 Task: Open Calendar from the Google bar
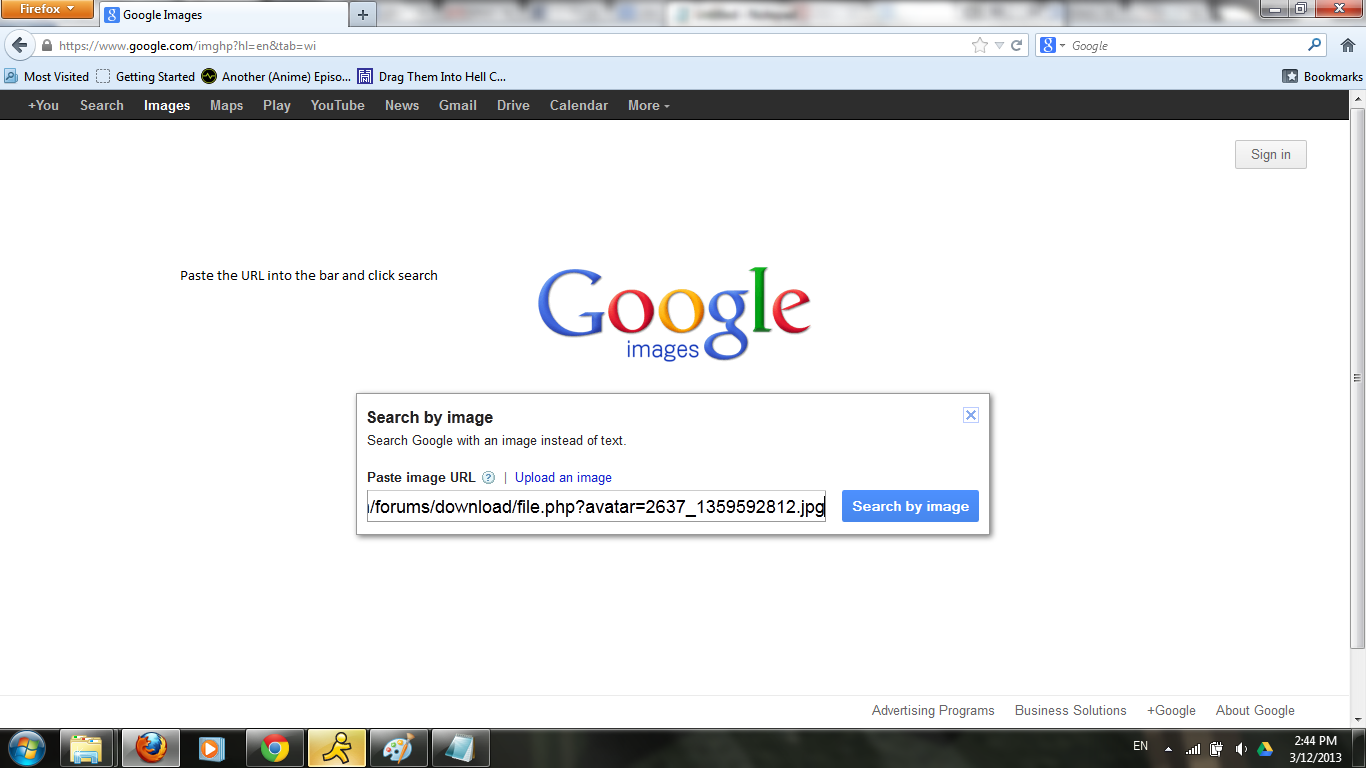(579, 105)
